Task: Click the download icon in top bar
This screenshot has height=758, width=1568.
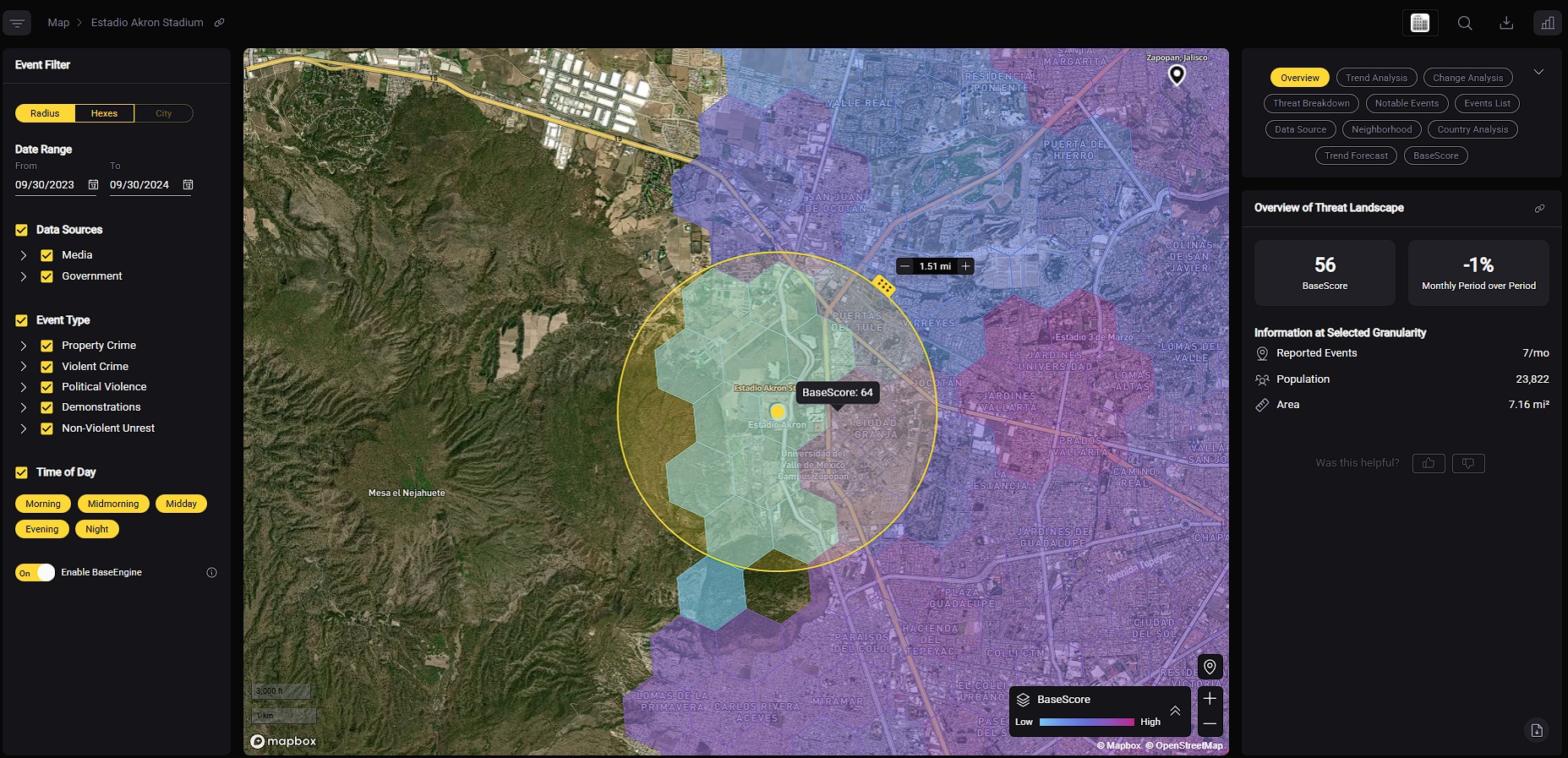Action: tap(1506, 23)
